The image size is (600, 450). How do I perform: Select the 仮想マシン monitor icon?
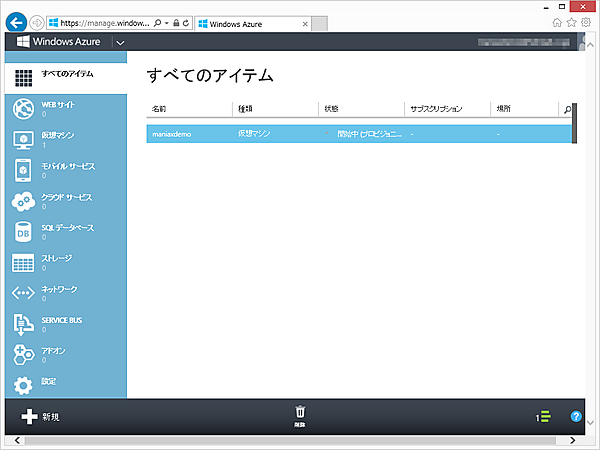[23, 139]
